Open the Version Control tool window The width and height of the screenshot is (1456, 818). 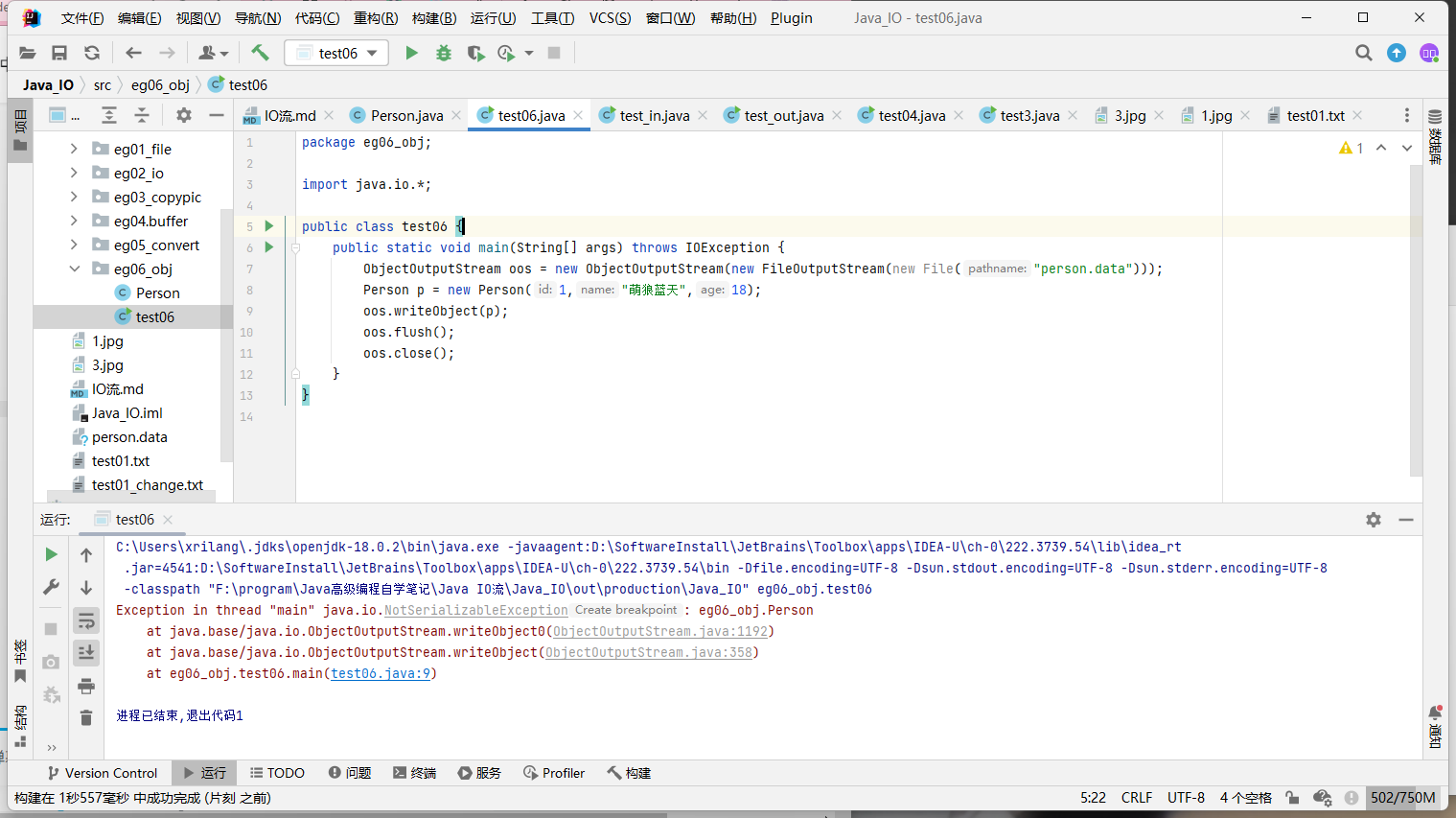click(102, 773)
